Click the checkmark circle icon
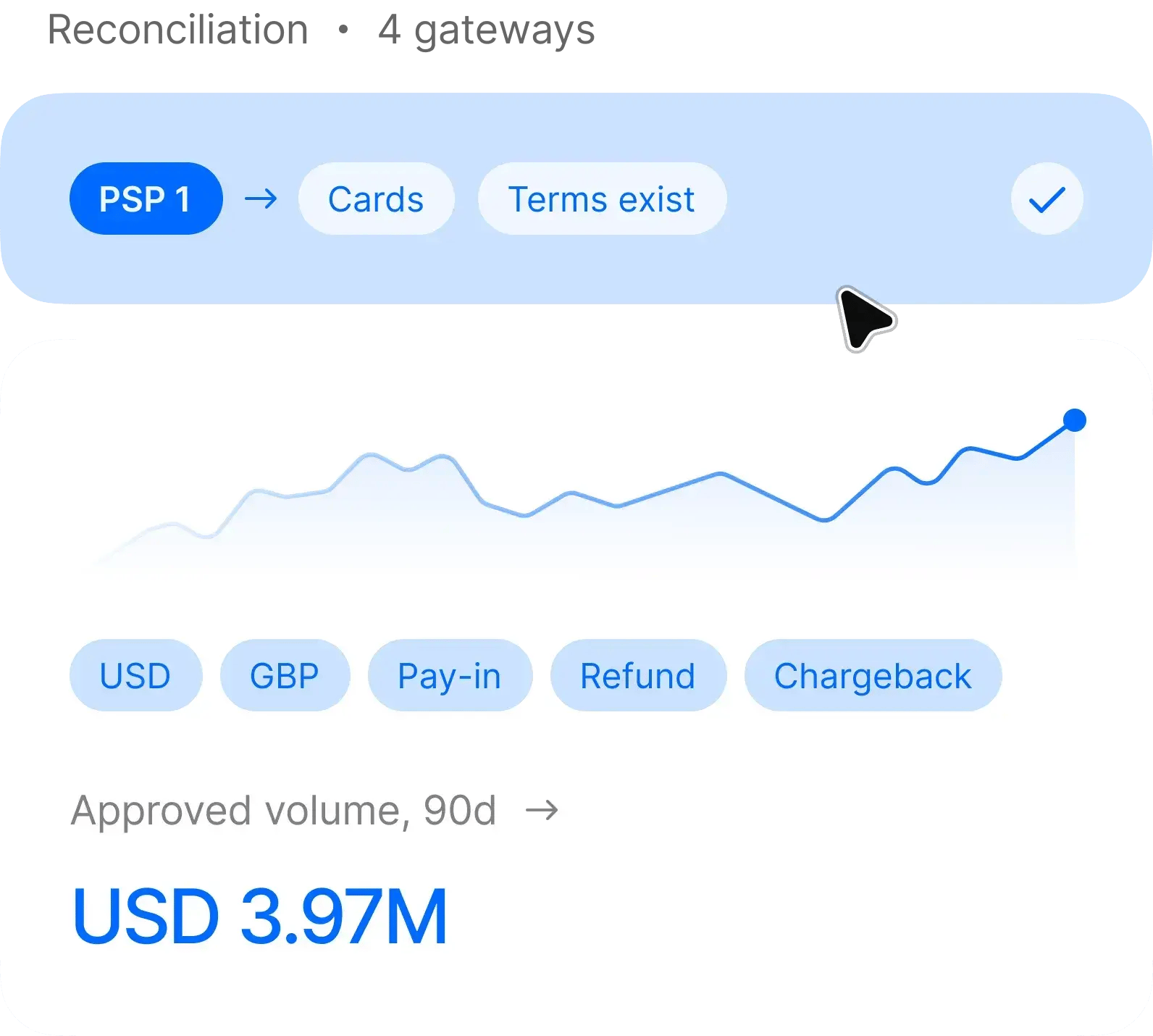The image size is (1153, 1036). pyautogui.click(x=1047, y=199)
